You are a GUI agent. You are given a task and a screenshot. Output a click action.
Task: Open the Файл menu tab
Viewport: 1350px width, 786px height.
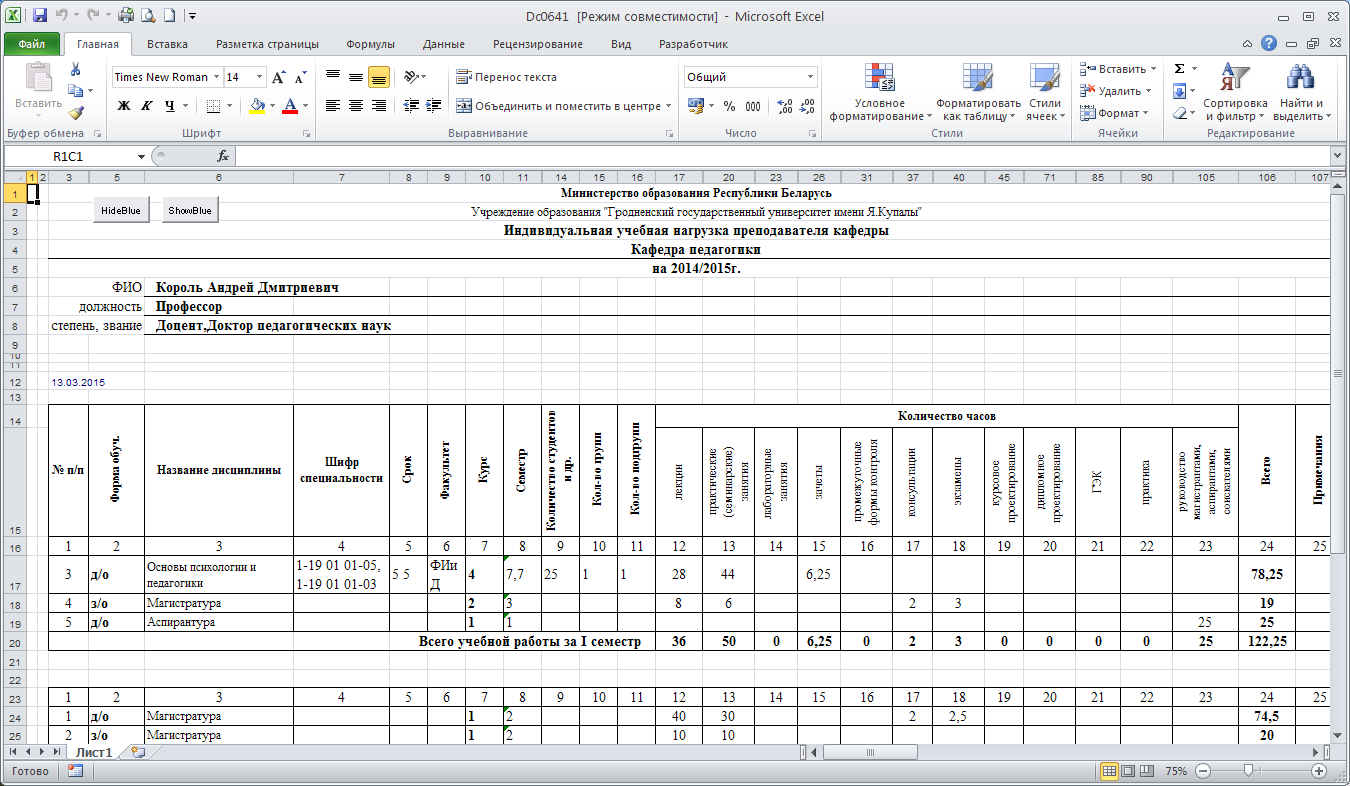[31, 44]
